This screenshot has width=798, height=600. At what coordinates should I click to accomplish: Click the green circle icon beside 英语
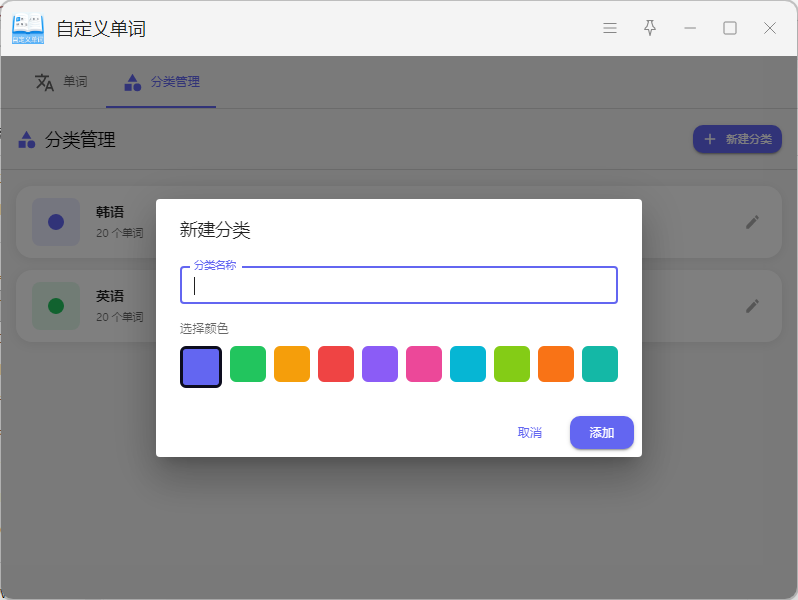tap(56, 306)
